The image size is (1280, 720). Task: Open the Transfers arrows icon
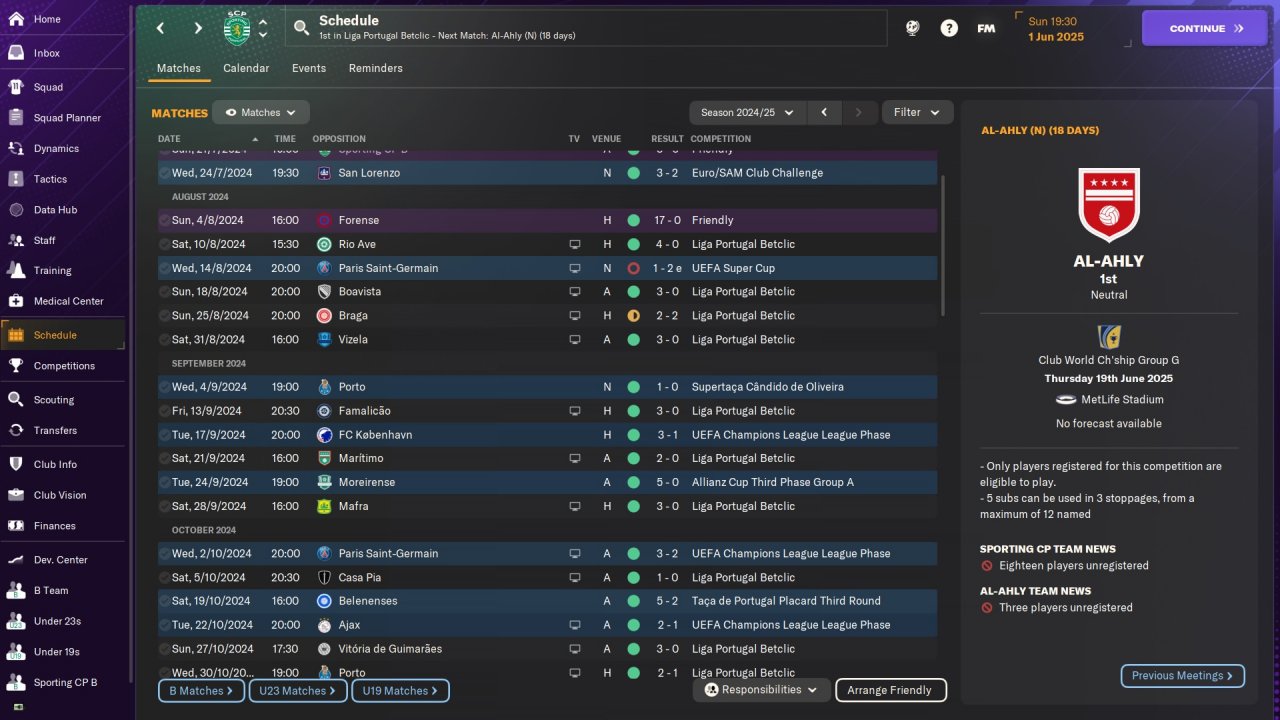(16, 430)
